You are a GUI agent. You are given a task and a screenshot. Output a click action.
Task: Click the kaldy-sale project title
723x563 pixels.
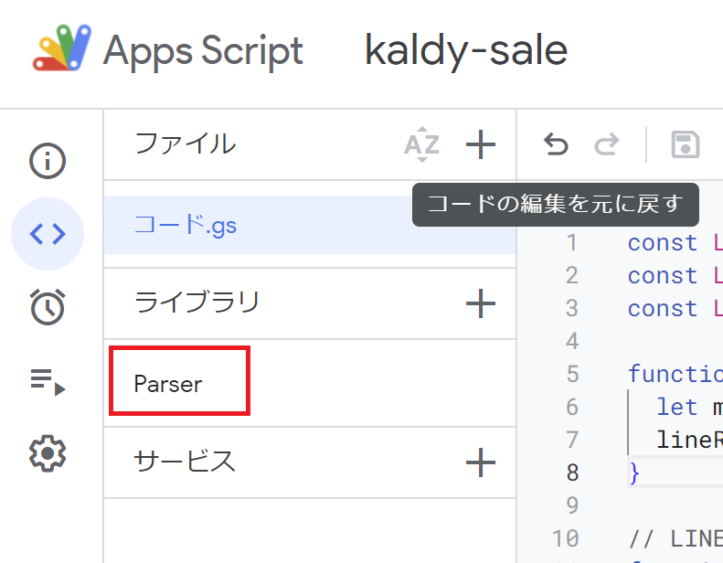(x=466, y=51)
